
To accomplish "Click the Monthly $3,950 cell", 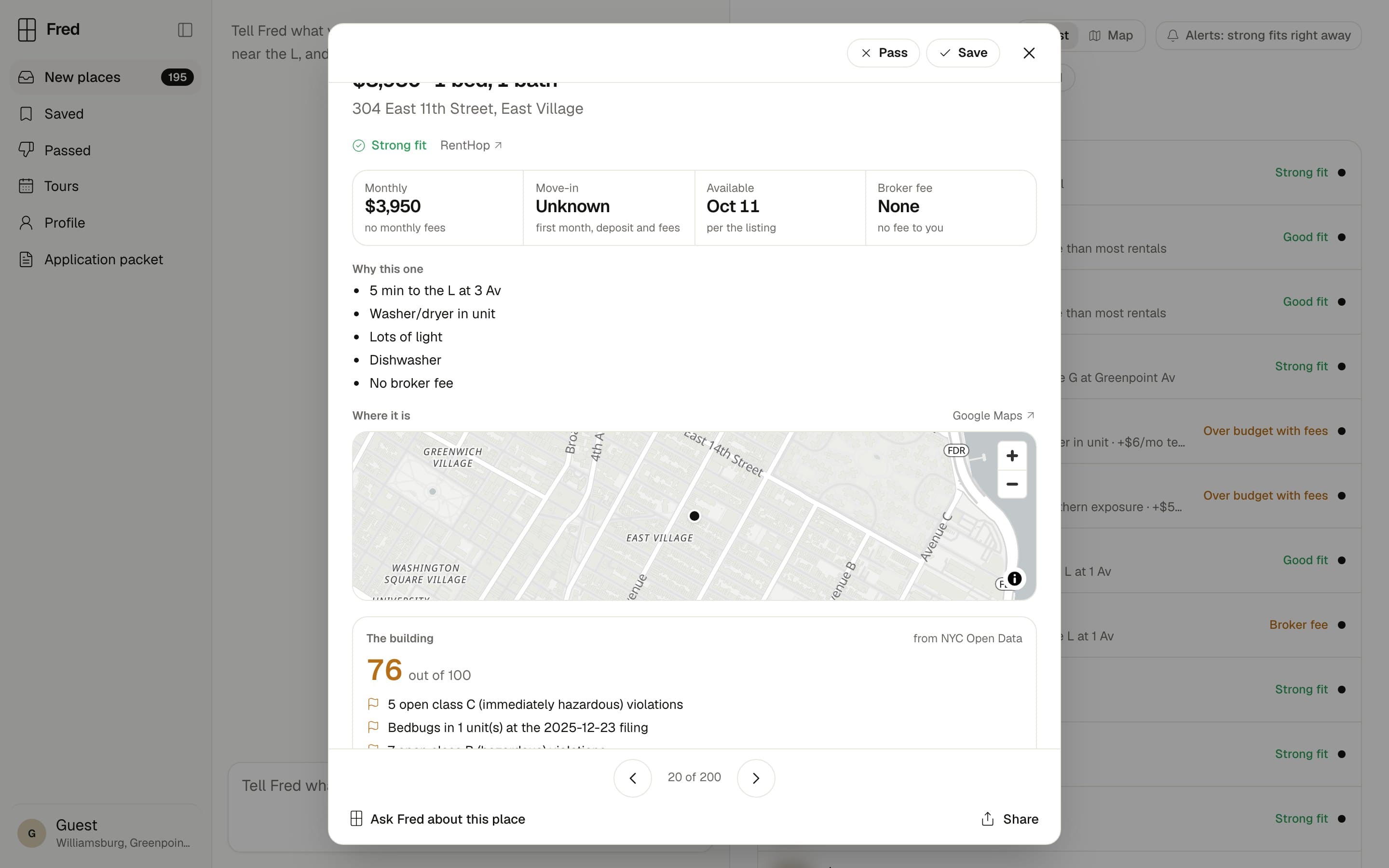I will click(x=438, y=208).
